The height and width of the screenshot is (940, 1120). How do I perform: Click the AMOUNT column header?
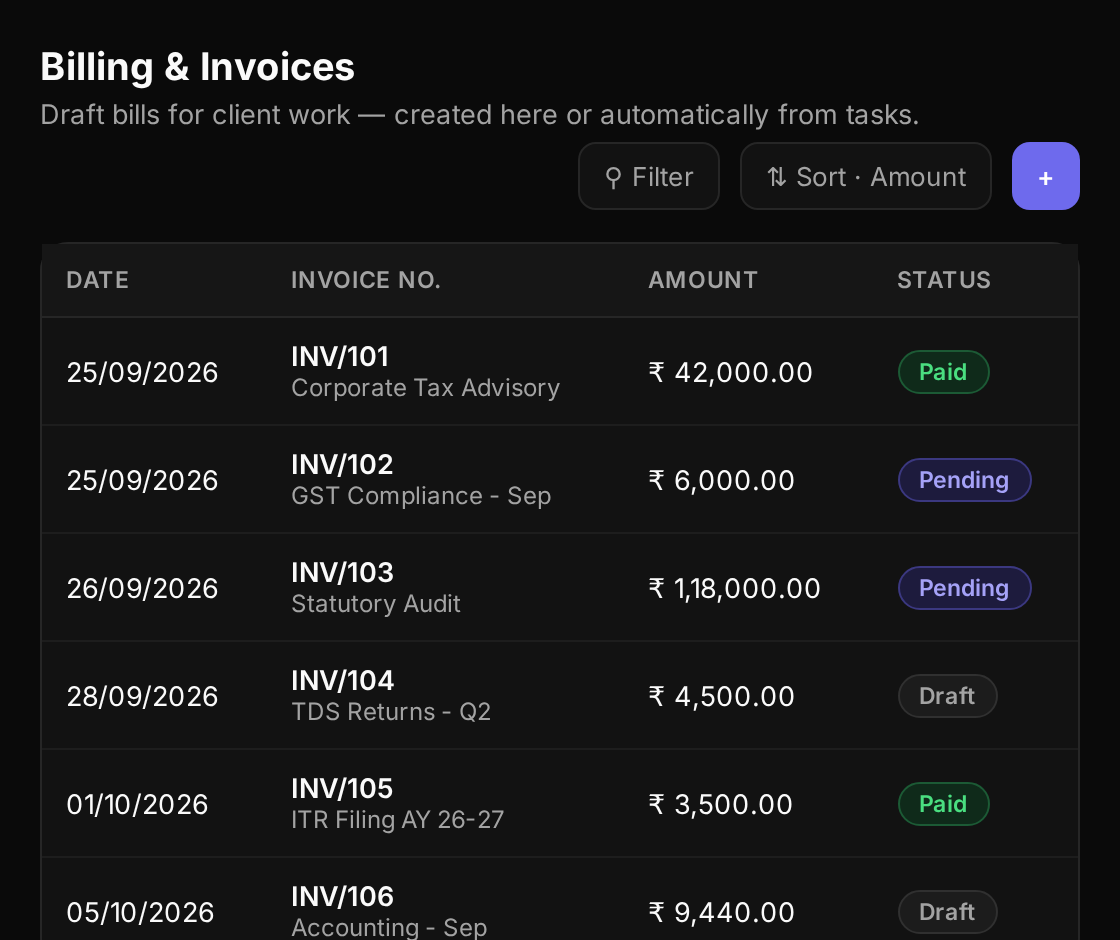[703, 280]
